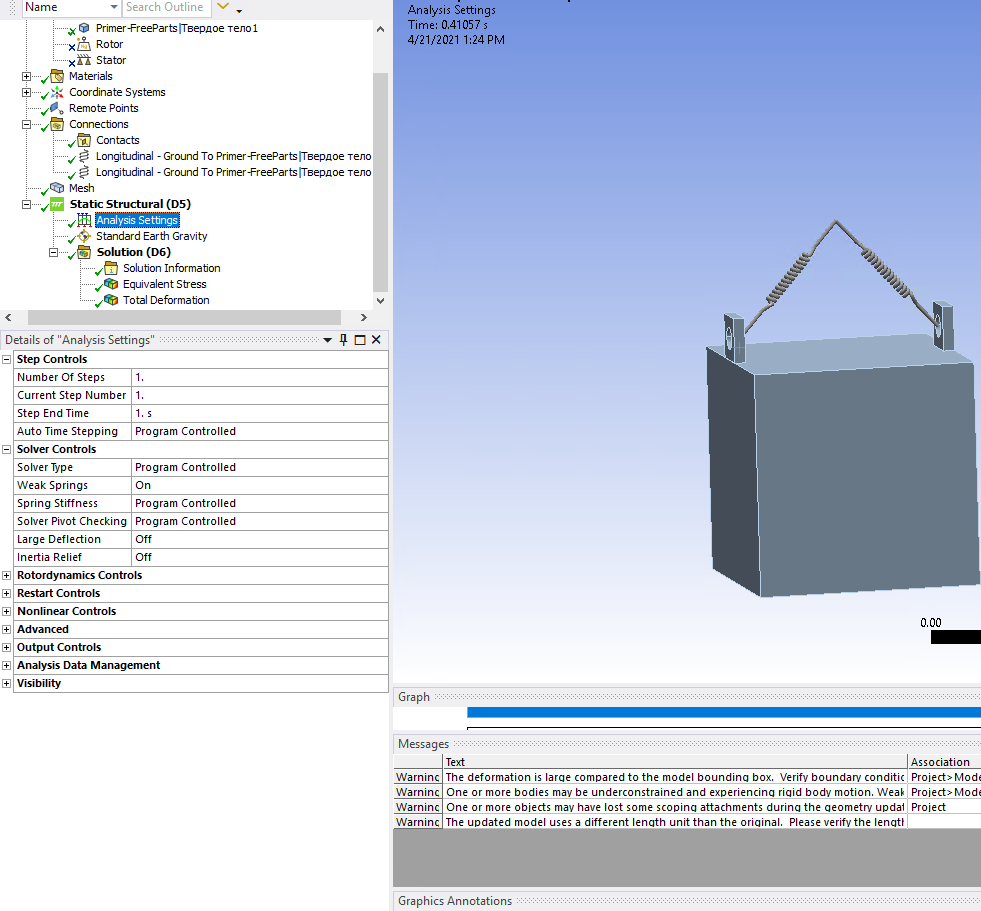Select the Rotor part icon
The width and height of the screenshot is (981, 911).
pyautogui.click(x=84, y=44)
